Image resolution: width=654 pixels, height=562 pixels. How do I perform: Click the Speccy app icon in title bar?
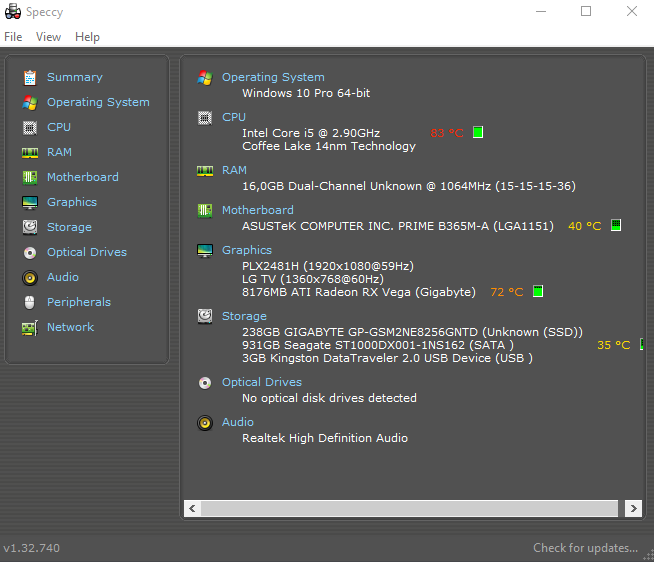tap(13, 11)
